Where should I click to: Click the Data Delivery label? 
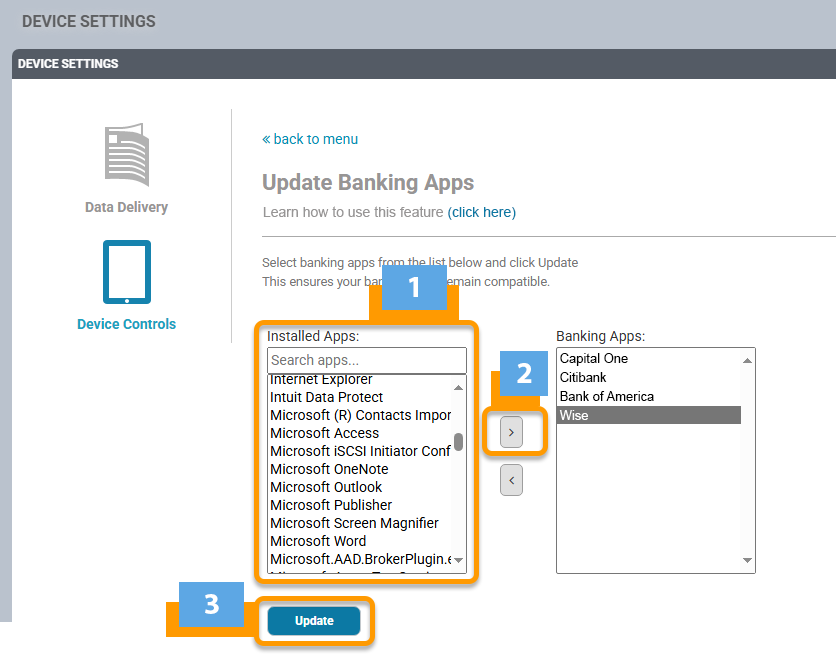pos(126,207)
